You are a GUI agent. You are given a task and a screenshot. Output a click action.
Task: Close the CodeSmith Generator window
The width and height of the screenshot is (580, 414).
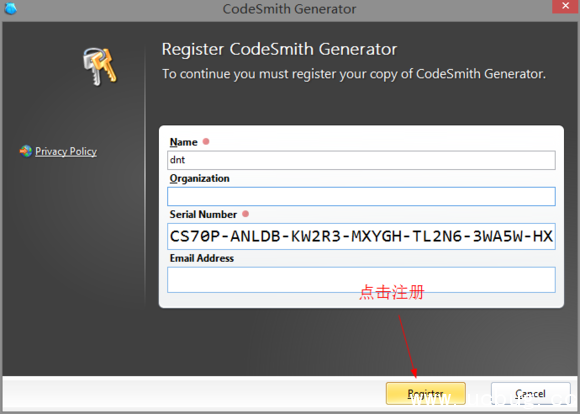565,6
